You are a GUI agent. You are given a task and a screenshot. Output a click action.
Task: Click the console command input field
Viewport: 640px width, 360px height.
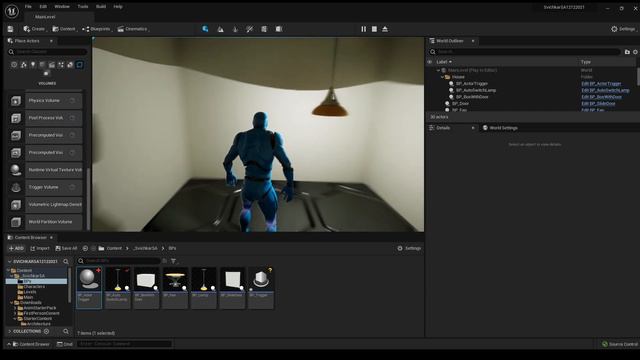click(x=124, y=344)
